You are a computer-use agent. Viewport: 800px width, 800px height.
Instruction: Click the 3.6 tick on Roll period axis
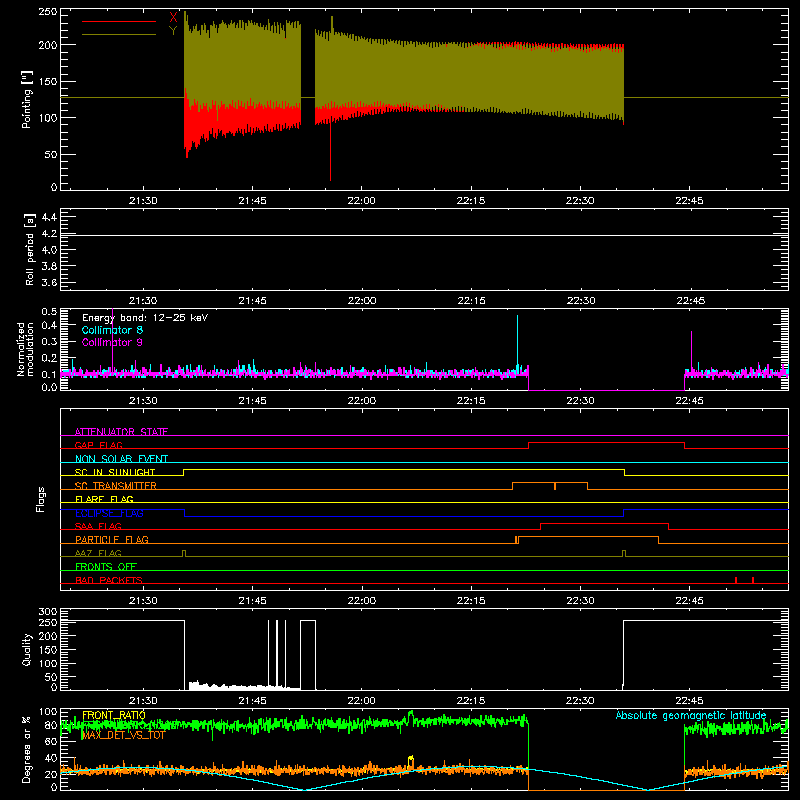click(x=49, y=282)
